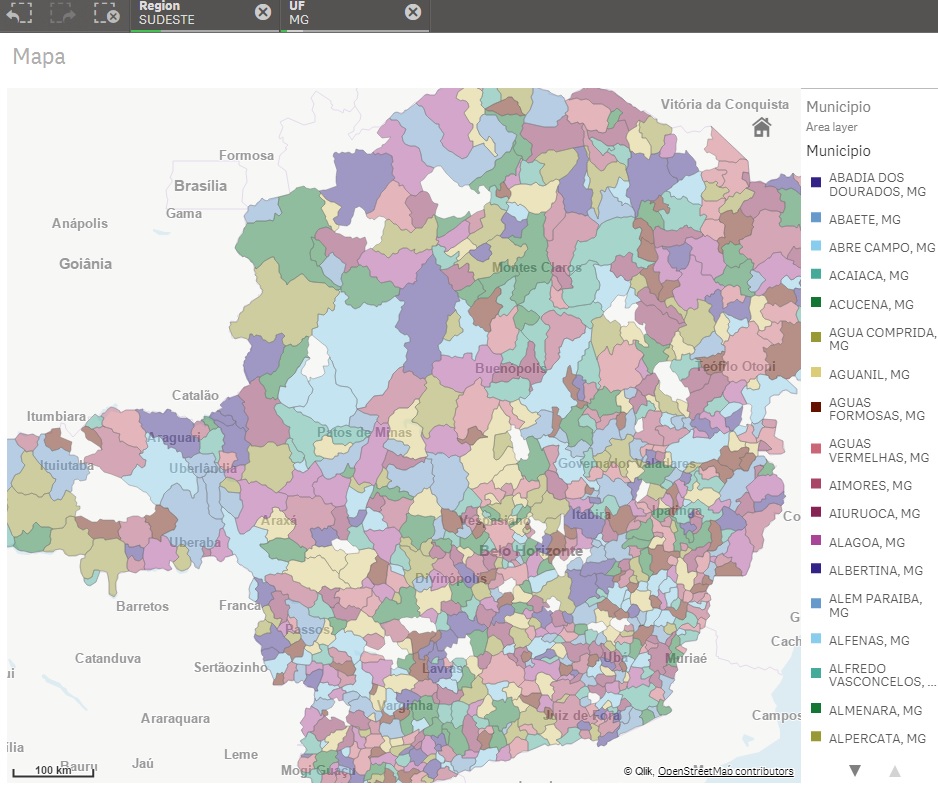Viewport: 938px width, 790px height.
Task: Click Goiânia label on map
Action: tap(86, 264)
